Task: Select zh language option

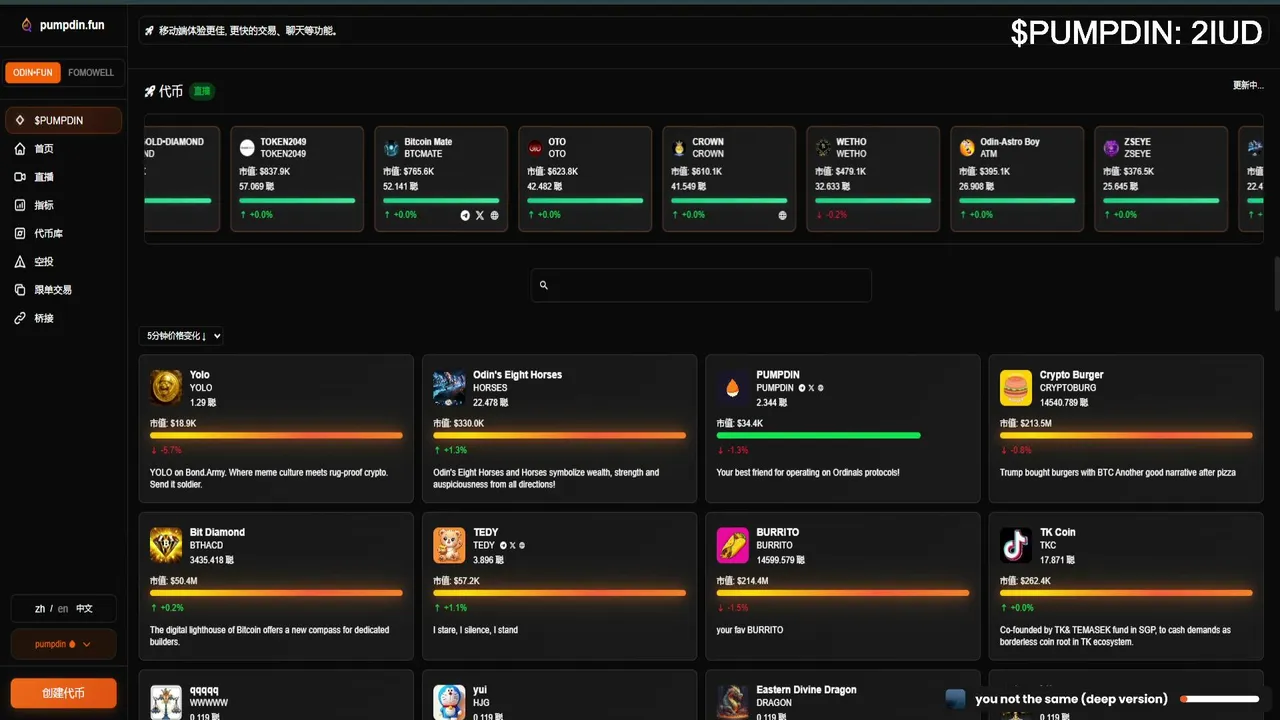Action: coord(40,609)
